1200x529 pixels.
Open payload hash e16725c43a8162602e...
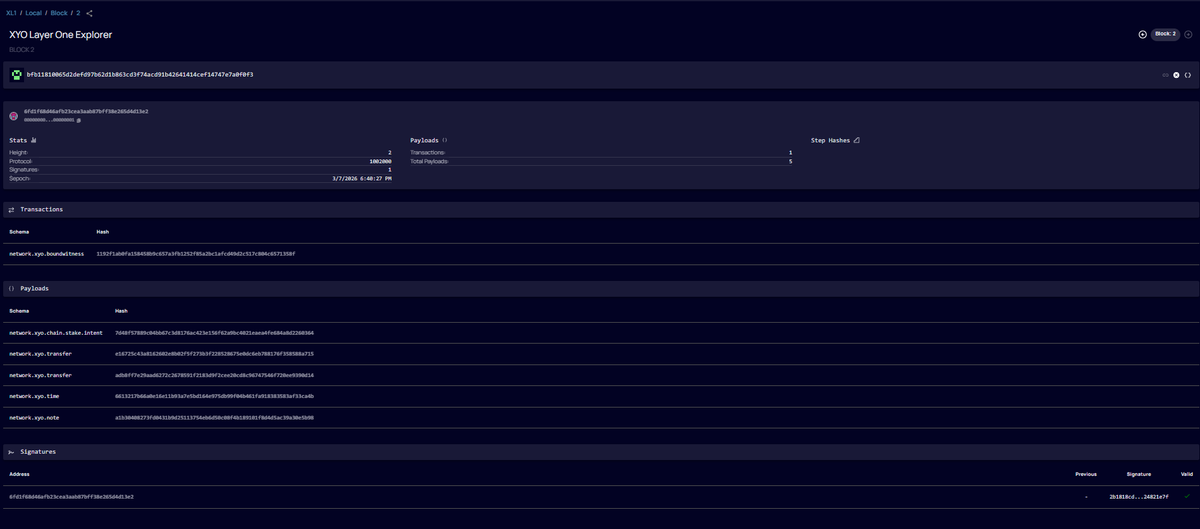click(214, 354)
